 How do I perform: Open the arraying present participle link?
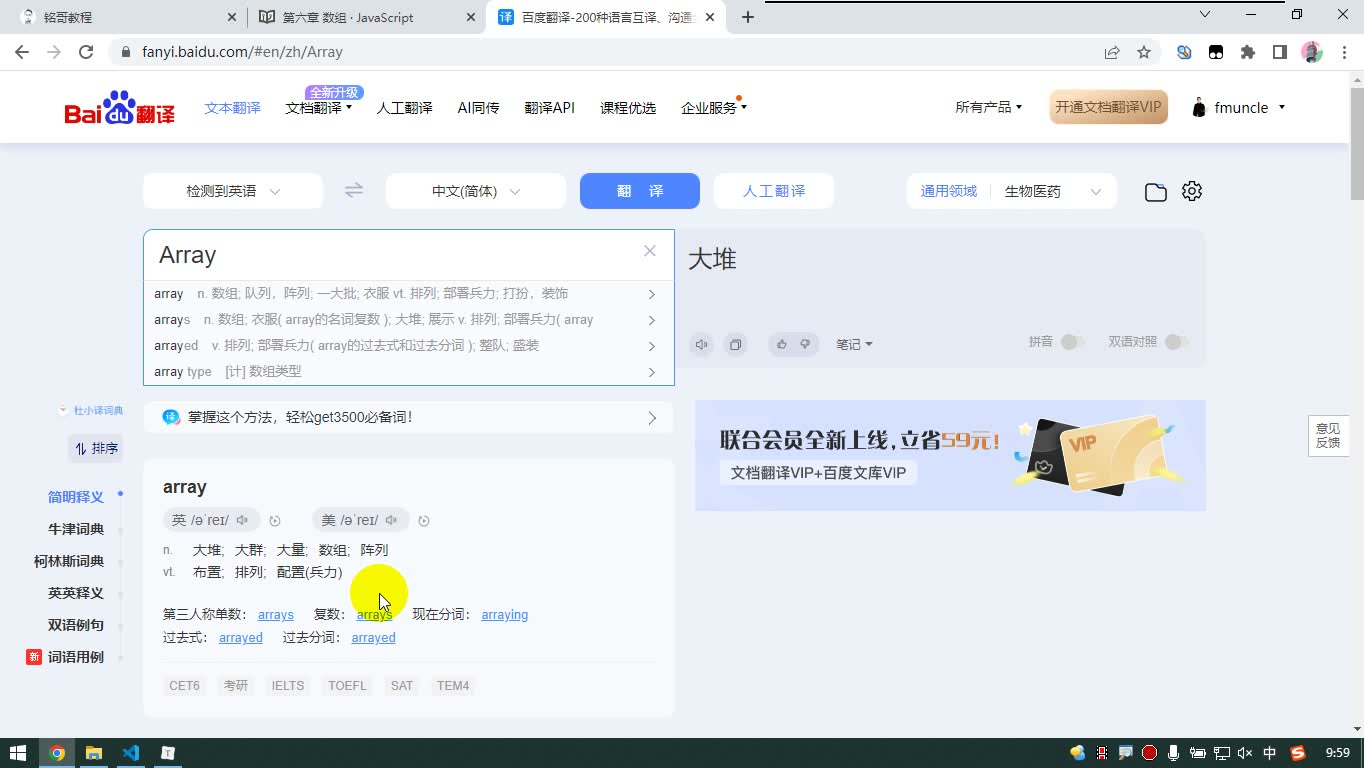click(504, 615)
